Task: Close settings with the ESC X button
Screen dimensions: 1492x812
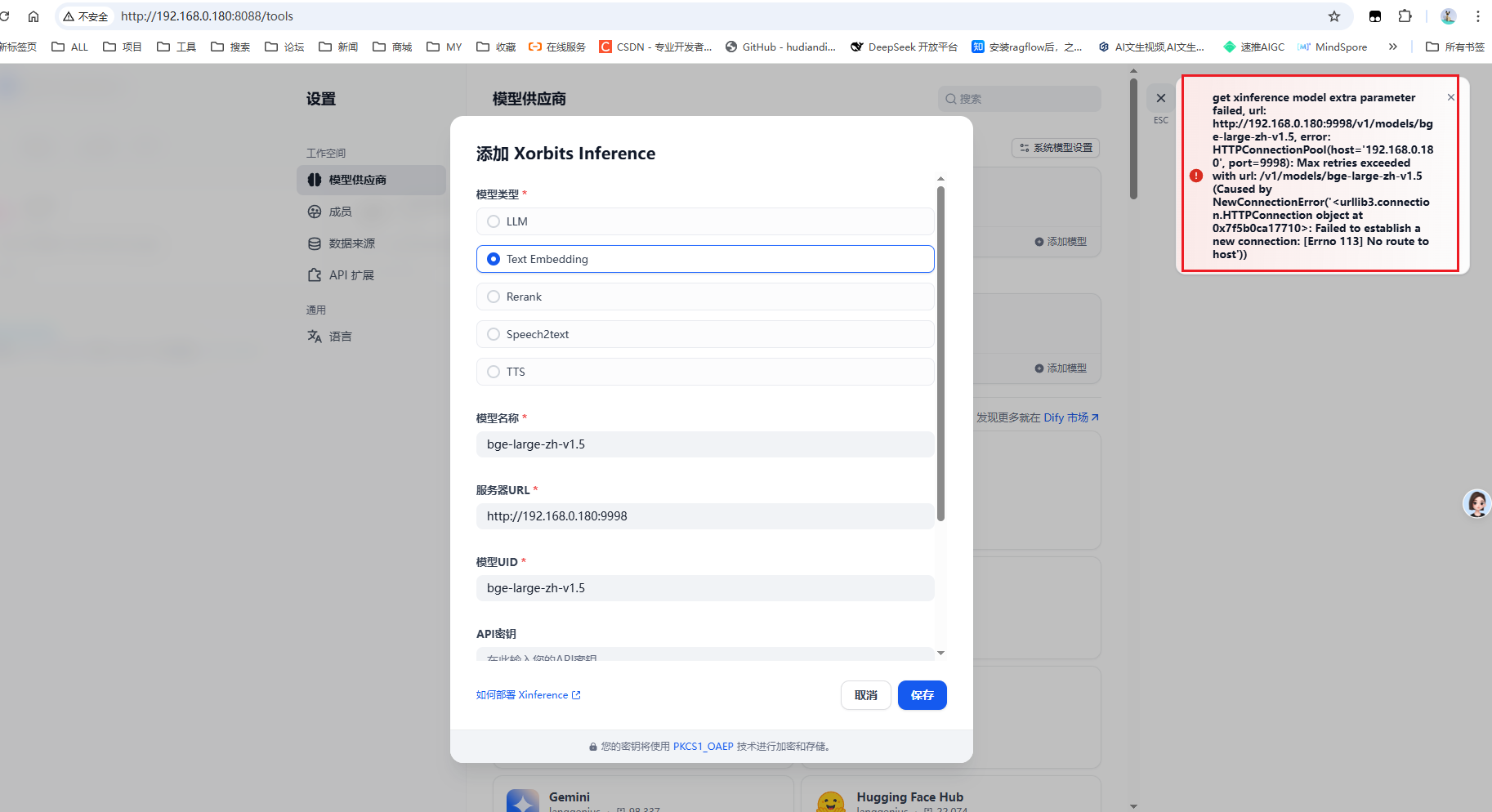Action: (x=1160, y=98)
